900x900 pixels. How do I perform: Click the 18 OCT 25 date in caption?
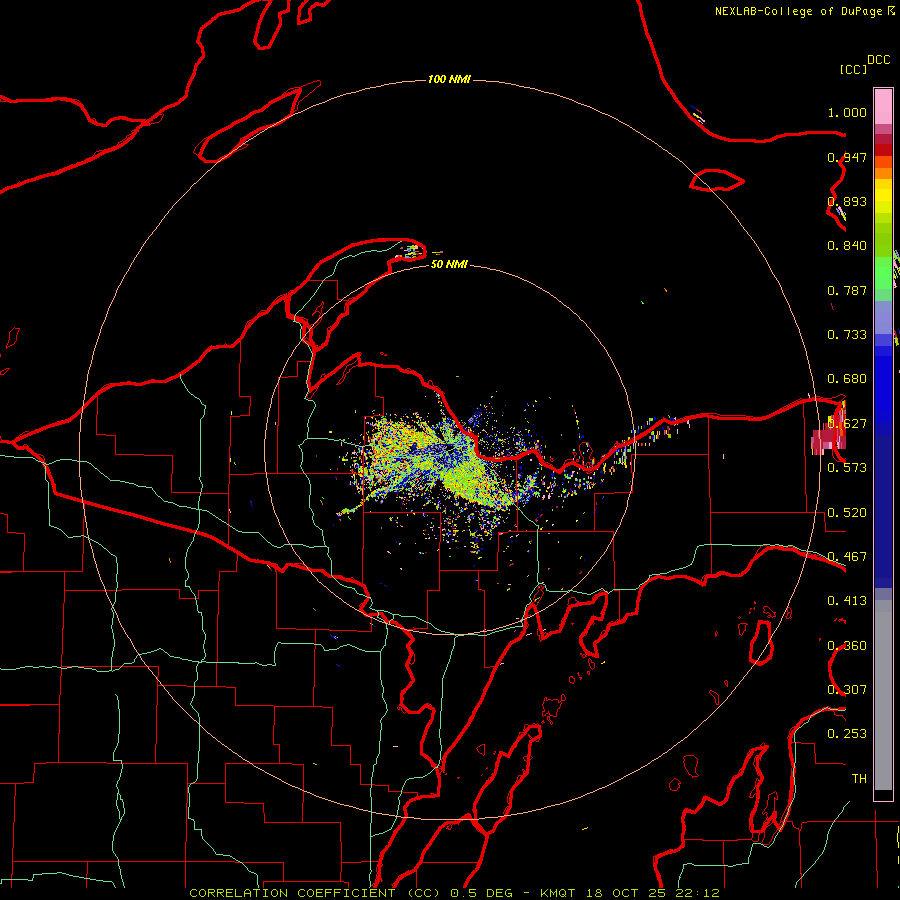click(626, 893)
